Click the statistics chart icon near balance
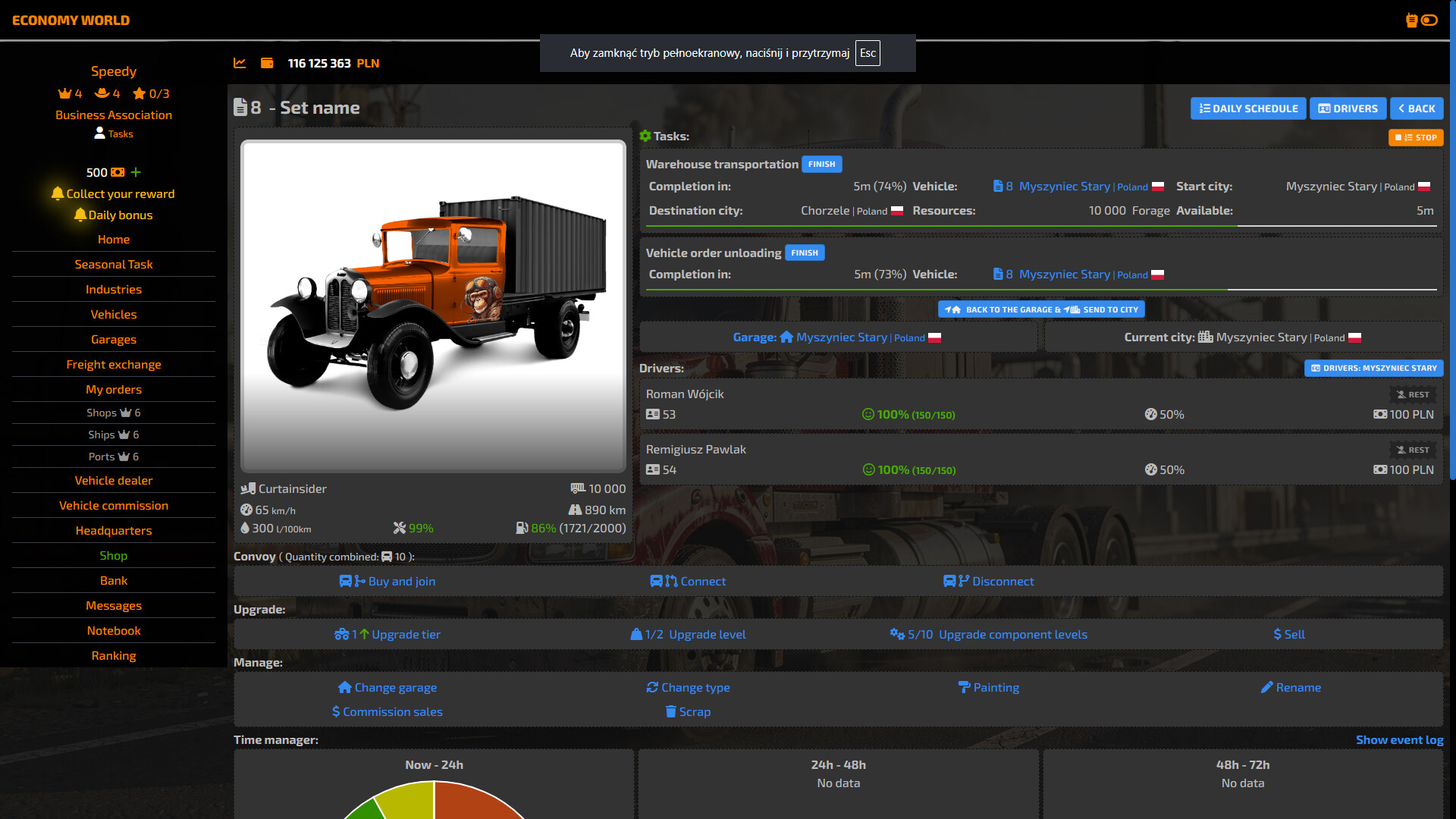Image resolution: width=1456 pixels, height=819 pixels. (240, 63)
